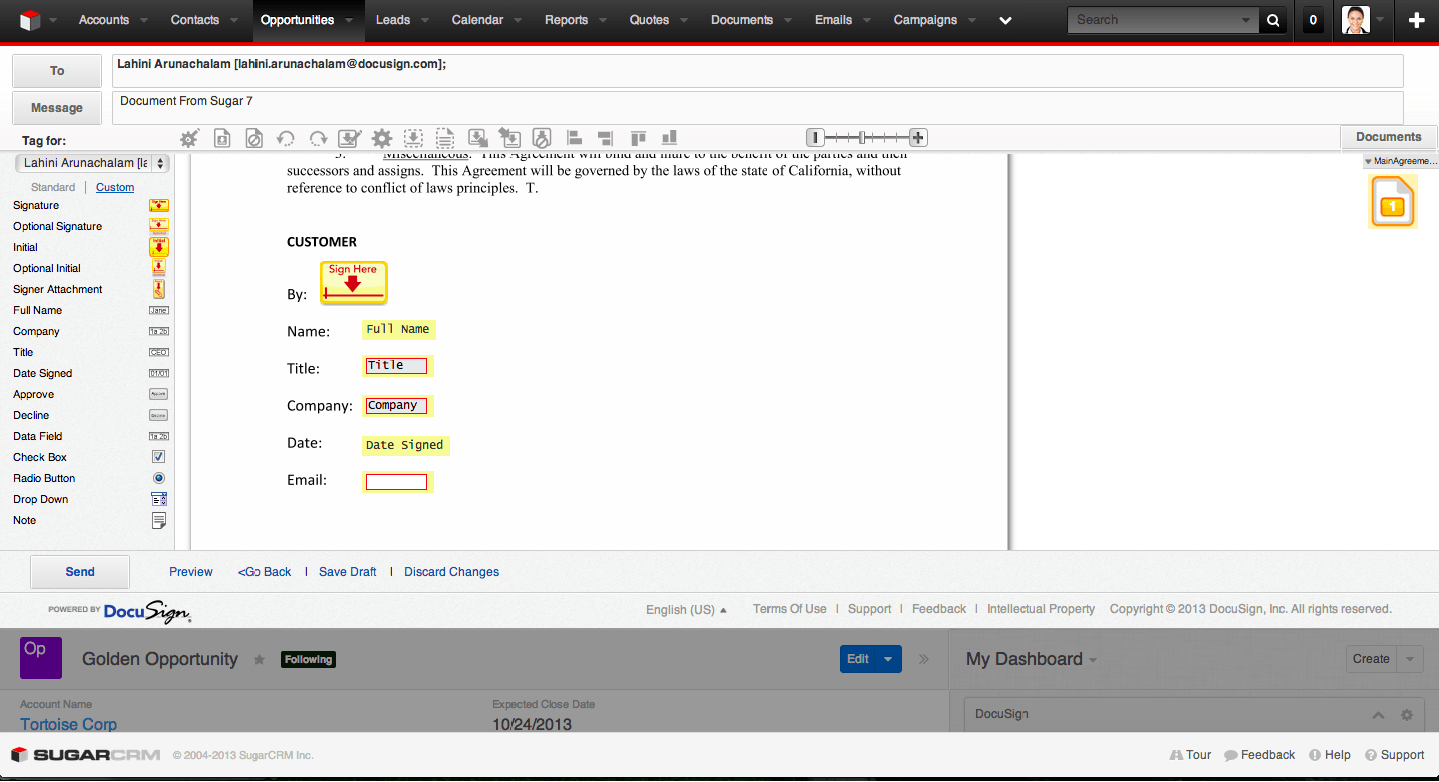The image size is (1439, 782).
Task: Select the Drop Down tag icon
Action: 159,499
